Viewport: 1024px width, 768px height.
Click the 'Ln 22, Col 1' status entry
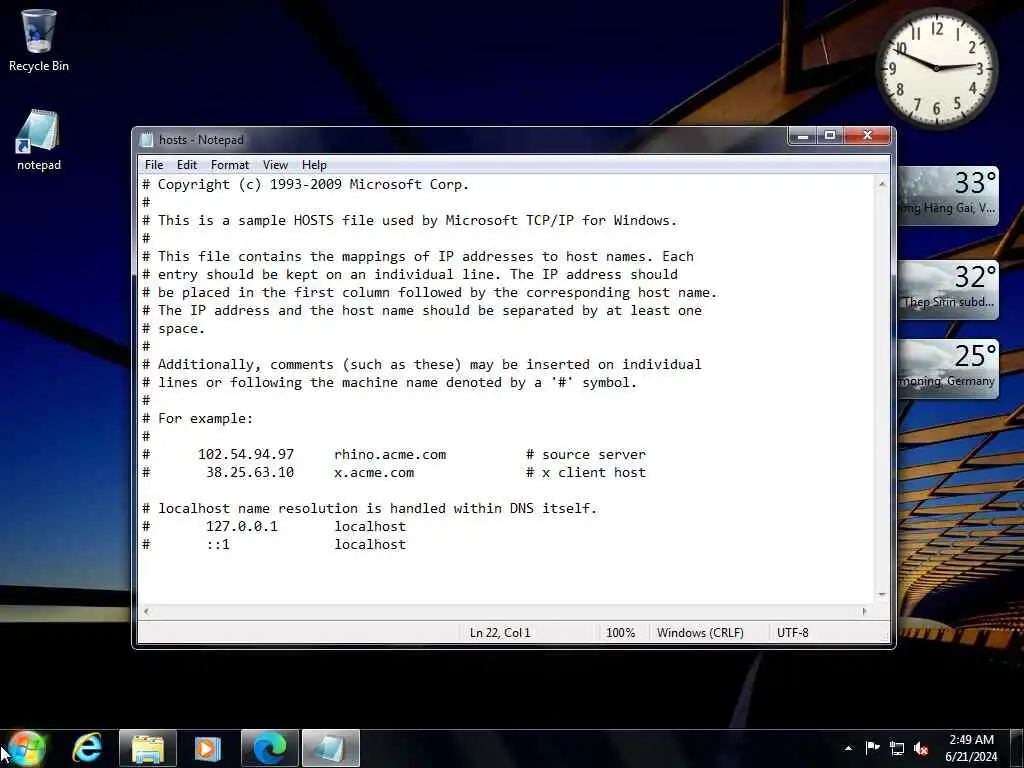[500, 633]
